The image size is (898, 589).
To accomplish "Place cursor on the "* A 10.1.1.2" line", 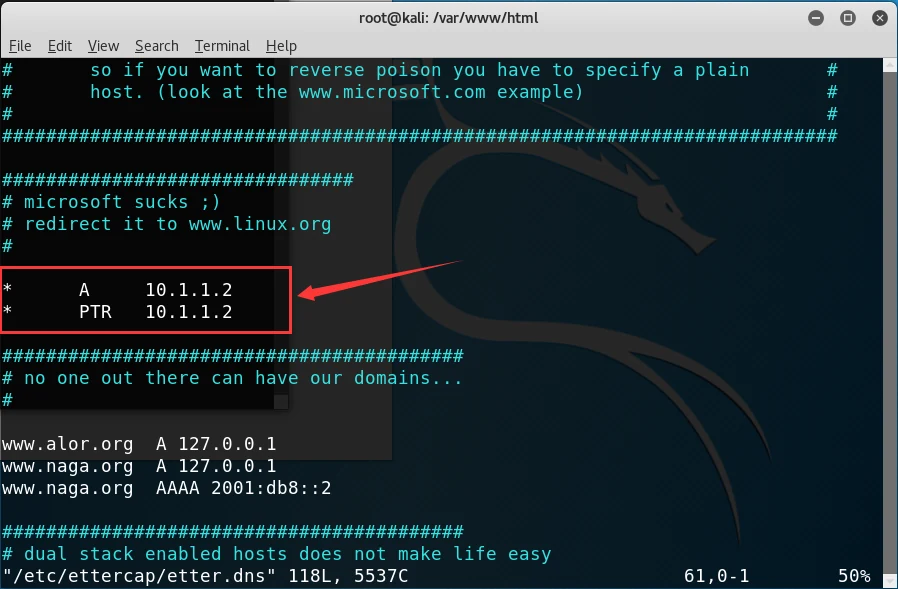I will (x=117, y=290).
